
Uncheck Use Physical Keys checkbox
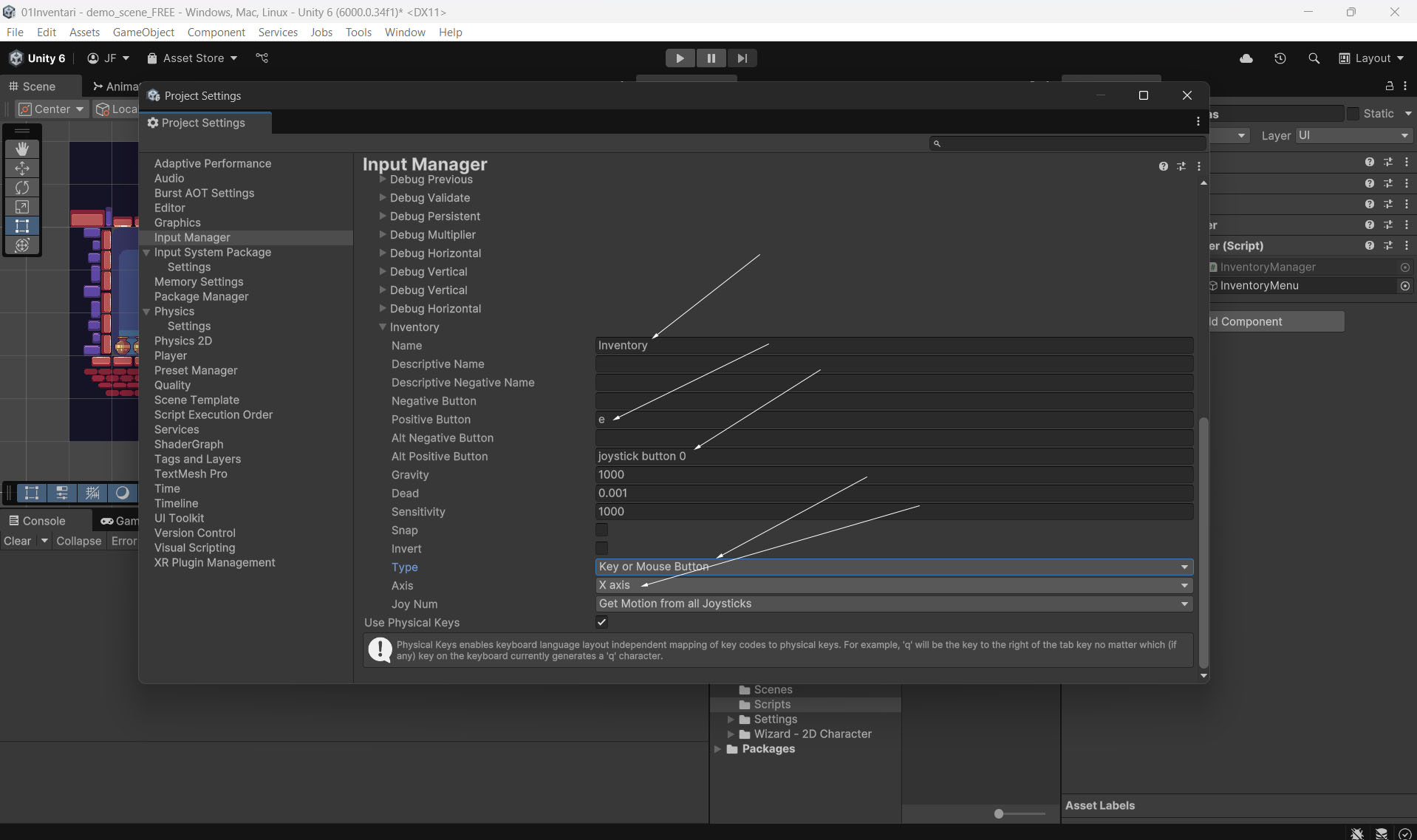pos(601,622)
